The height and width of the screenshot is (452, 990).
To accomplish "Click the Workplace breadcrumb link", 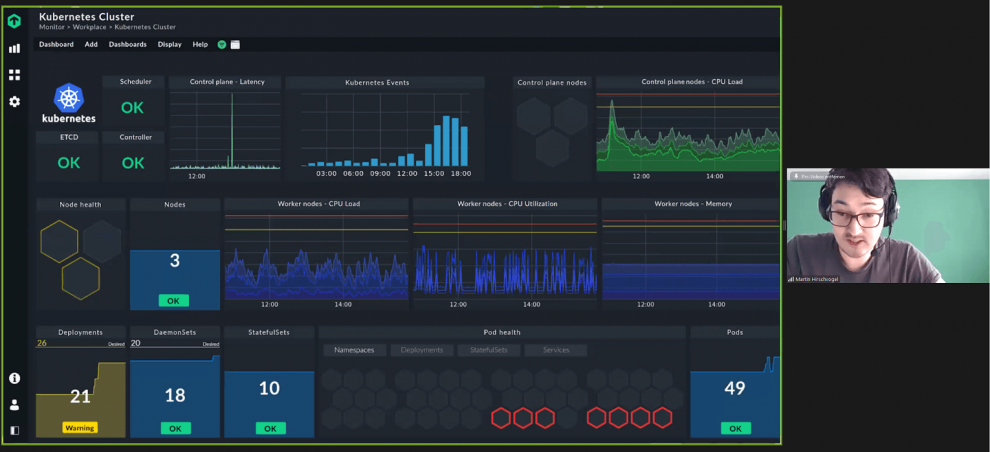I will [x=89, y=28].
